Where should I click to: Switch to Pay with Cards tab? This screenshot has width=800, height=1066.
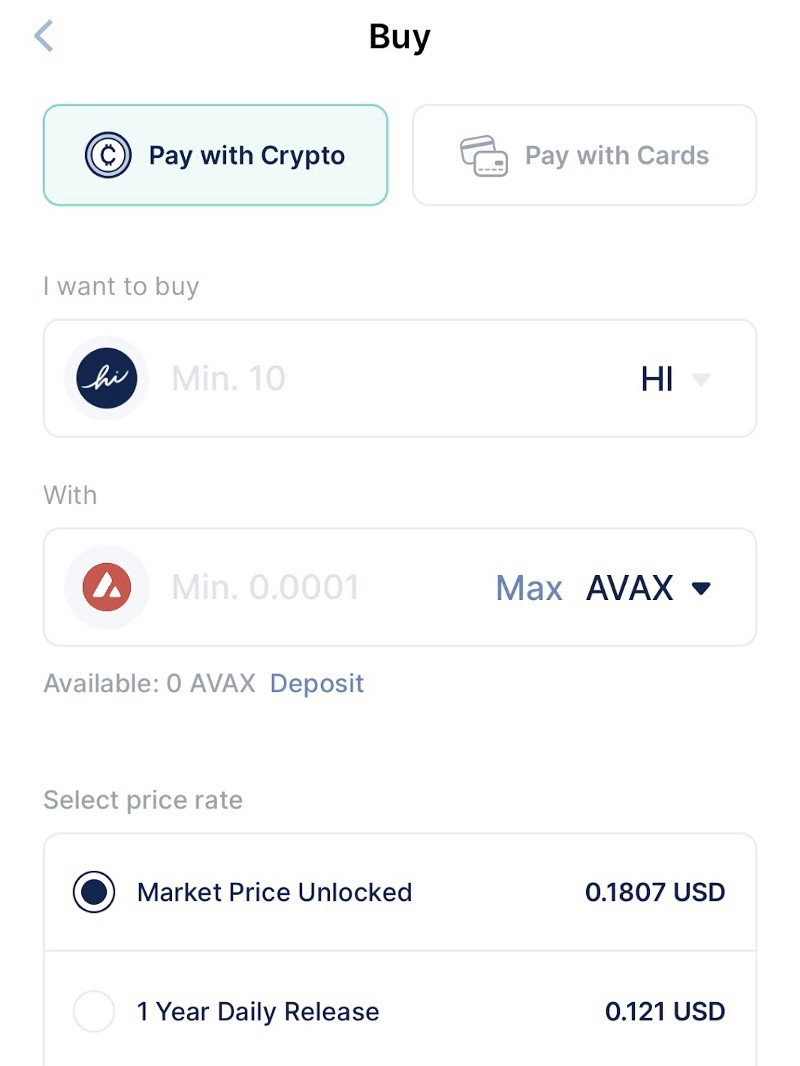585,155
